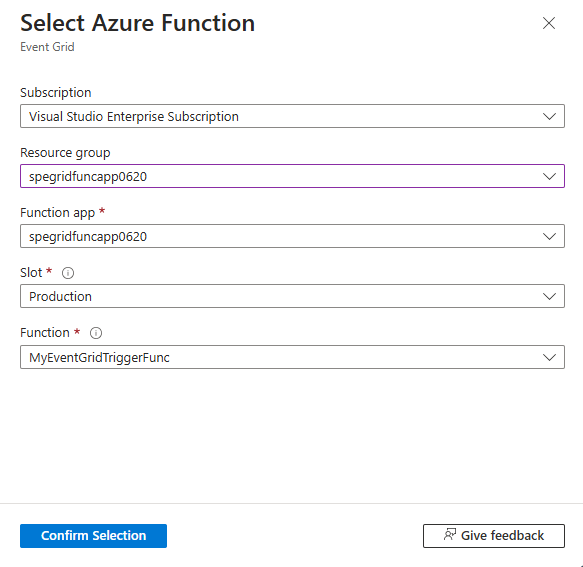Click the Subscription label
This screenshot has width=583, height=567.
point(56,93)
